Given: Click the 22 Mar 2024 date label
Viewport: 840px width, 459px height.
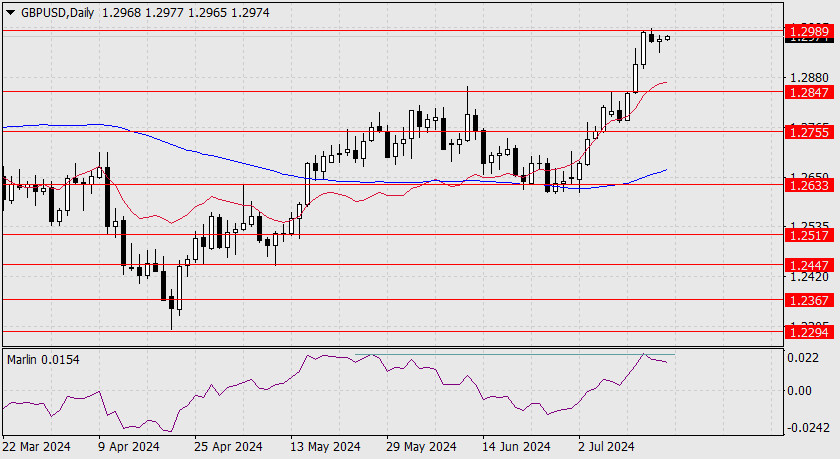Looking at the screenshot, I should pyautogui.click(x=36, y=446).
